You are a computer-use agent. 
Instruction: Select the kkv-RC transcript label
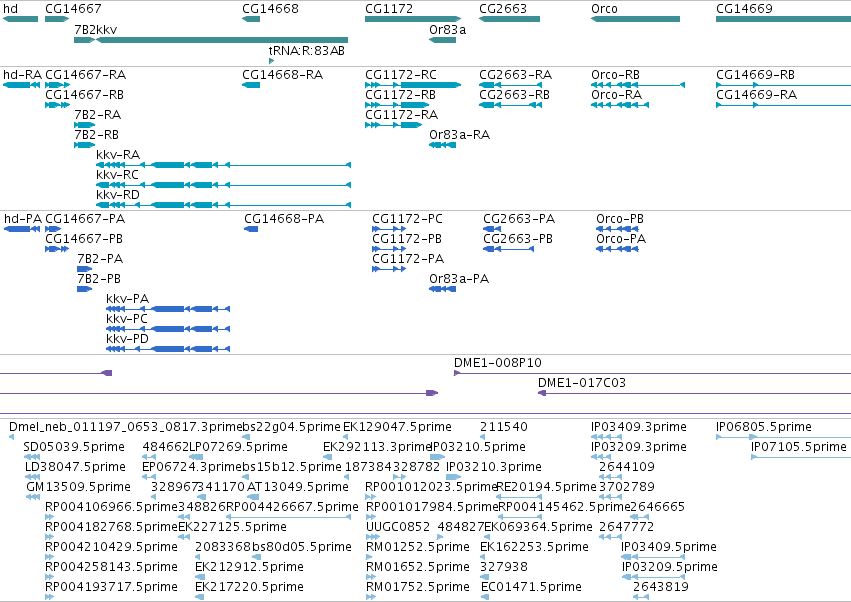coord(117,175)
